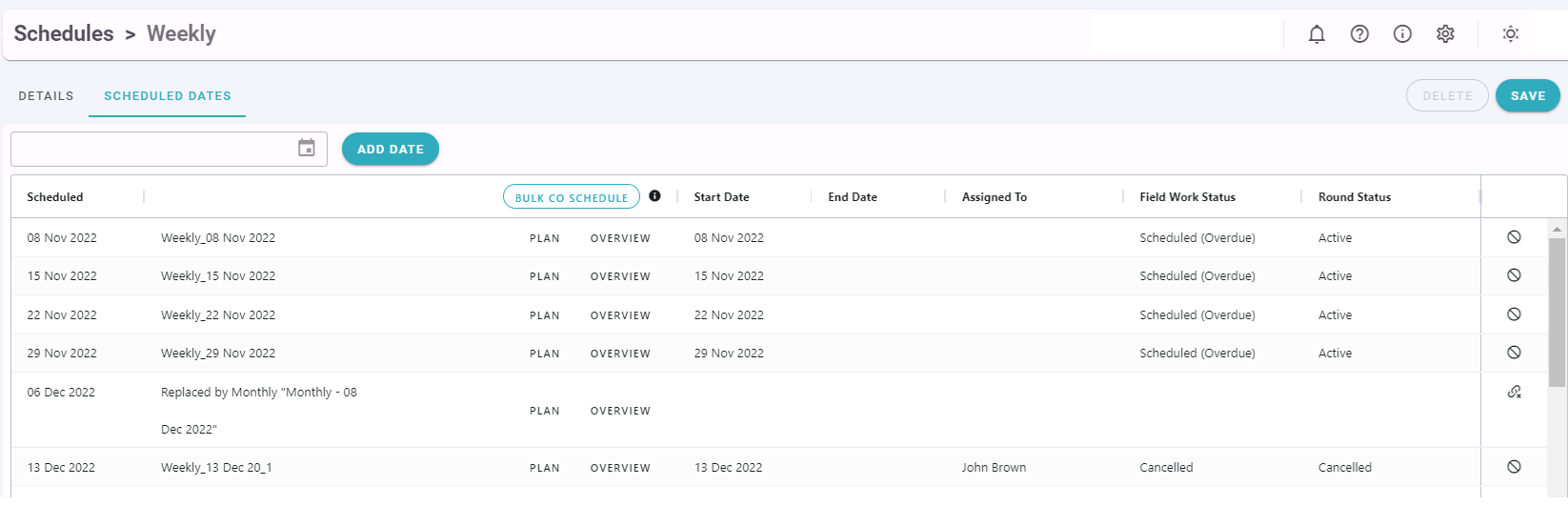Image resolution: width=1568 pixels, height=506 pixels.
Task: Click the Save button
Action: pos(1528,95)
